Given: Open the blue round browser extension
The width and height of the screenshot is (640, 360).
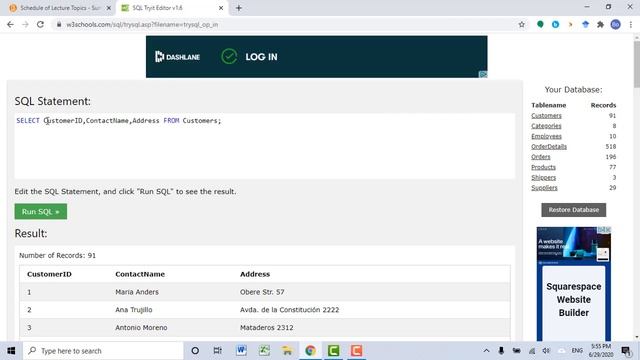Looking at the screenshot, I should pyautogui.click(x=555, y=24).
